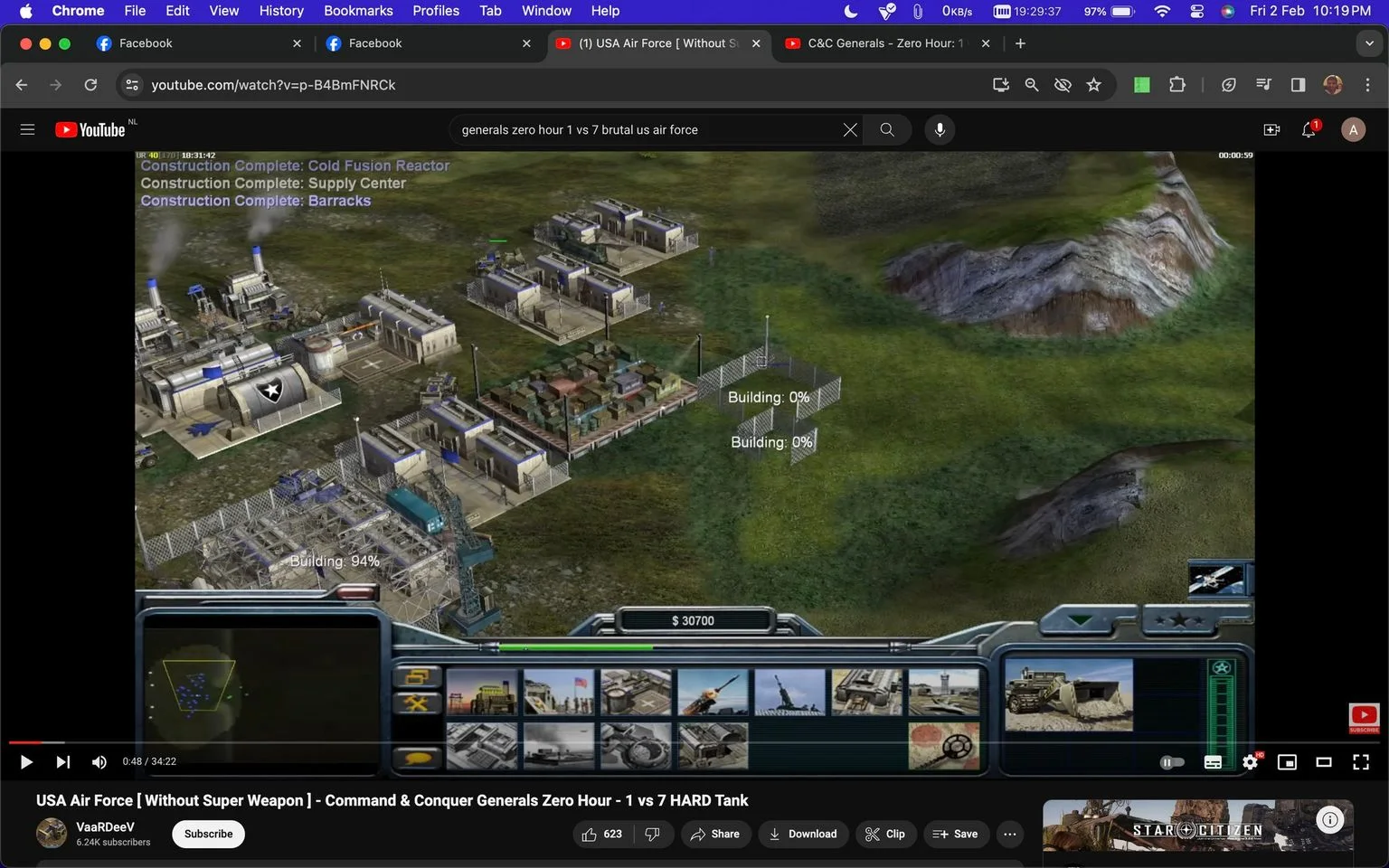
Task: Search with voice microphone icon
Action: pyautogui.click(x=940, y=129)
